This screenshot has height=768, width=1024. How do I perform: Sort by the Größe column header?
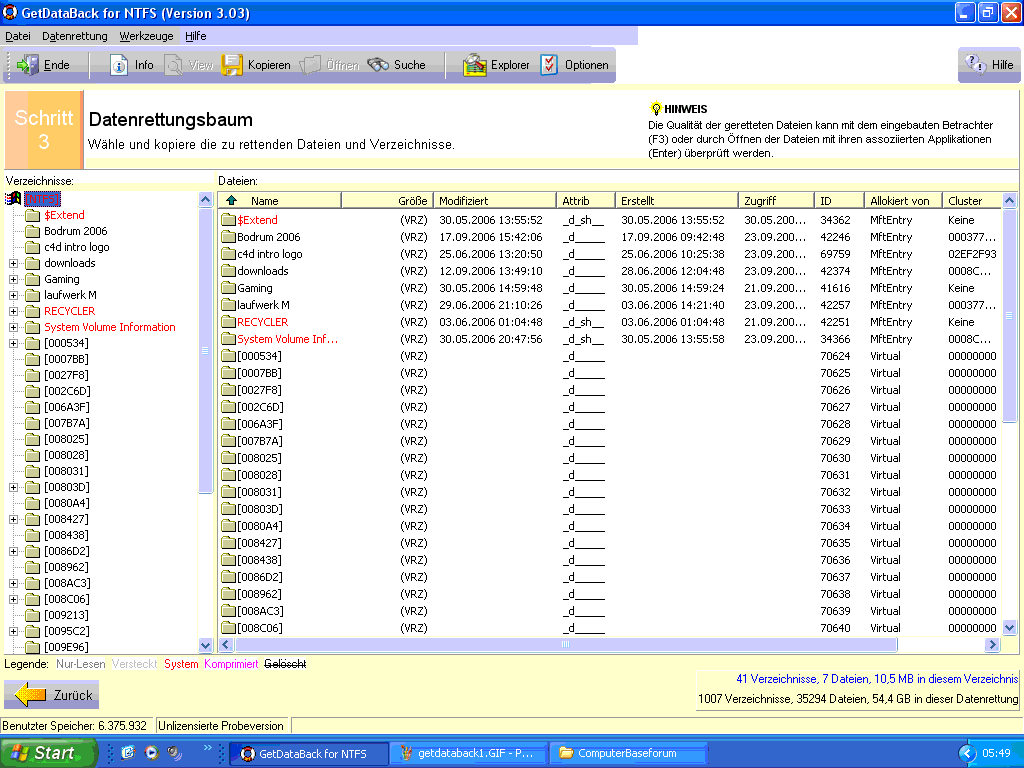coord(387,200)
